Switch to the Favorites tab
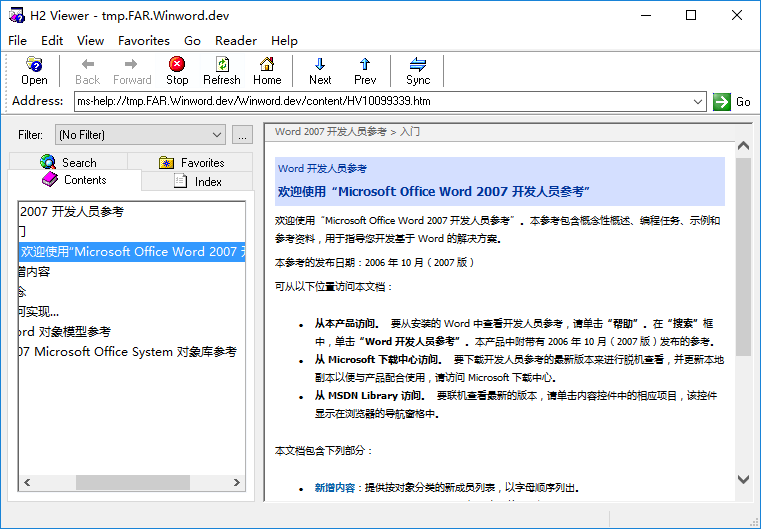Viewport: 761px width, 529px height. click(190, 162)
